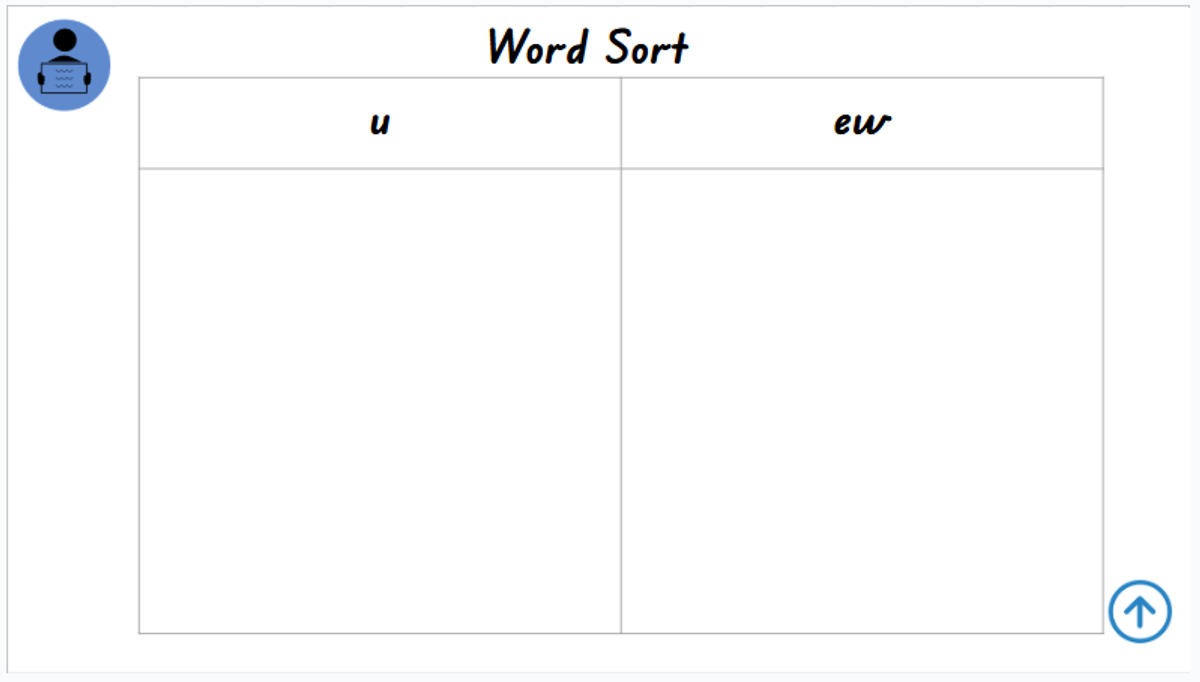Select the "u" column header letter
The width and height of the screenshot is (1200, 682).
point(380,124)
